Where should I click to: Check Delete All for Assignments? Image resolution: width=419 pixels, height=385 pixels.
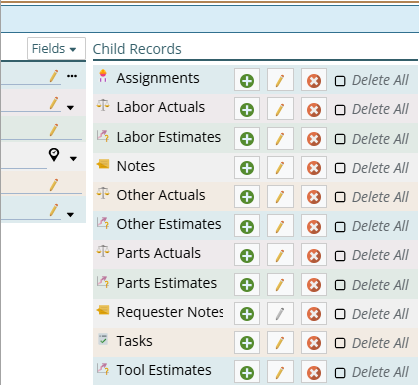click(x=340, y=81)
